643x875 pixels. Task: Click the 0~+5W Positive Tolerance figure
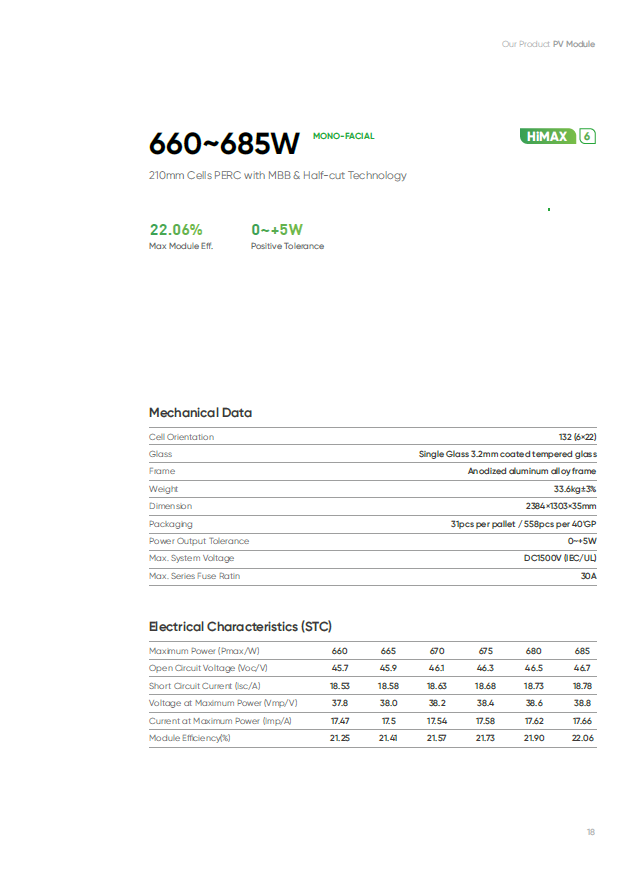coord(277,230)
